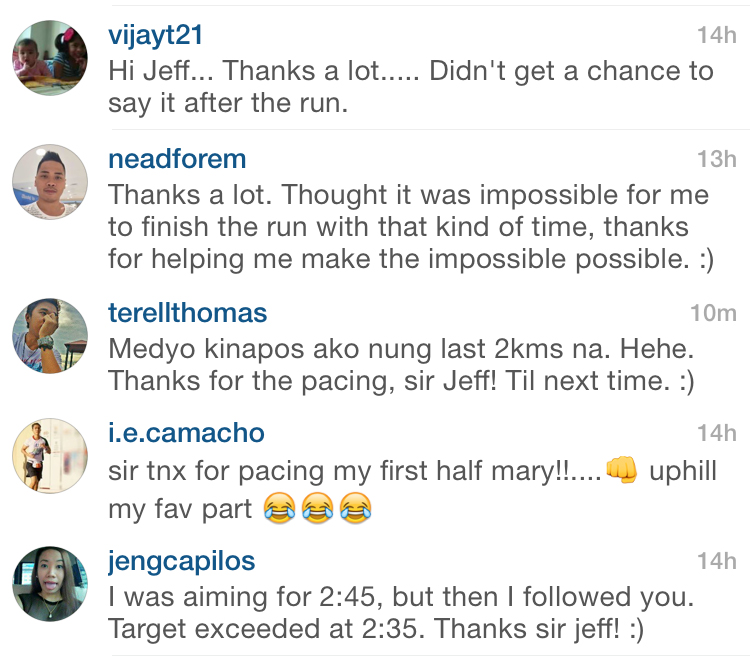Select the terellthomas username
This screenshot has height=668, width=750.
(187, 312)
